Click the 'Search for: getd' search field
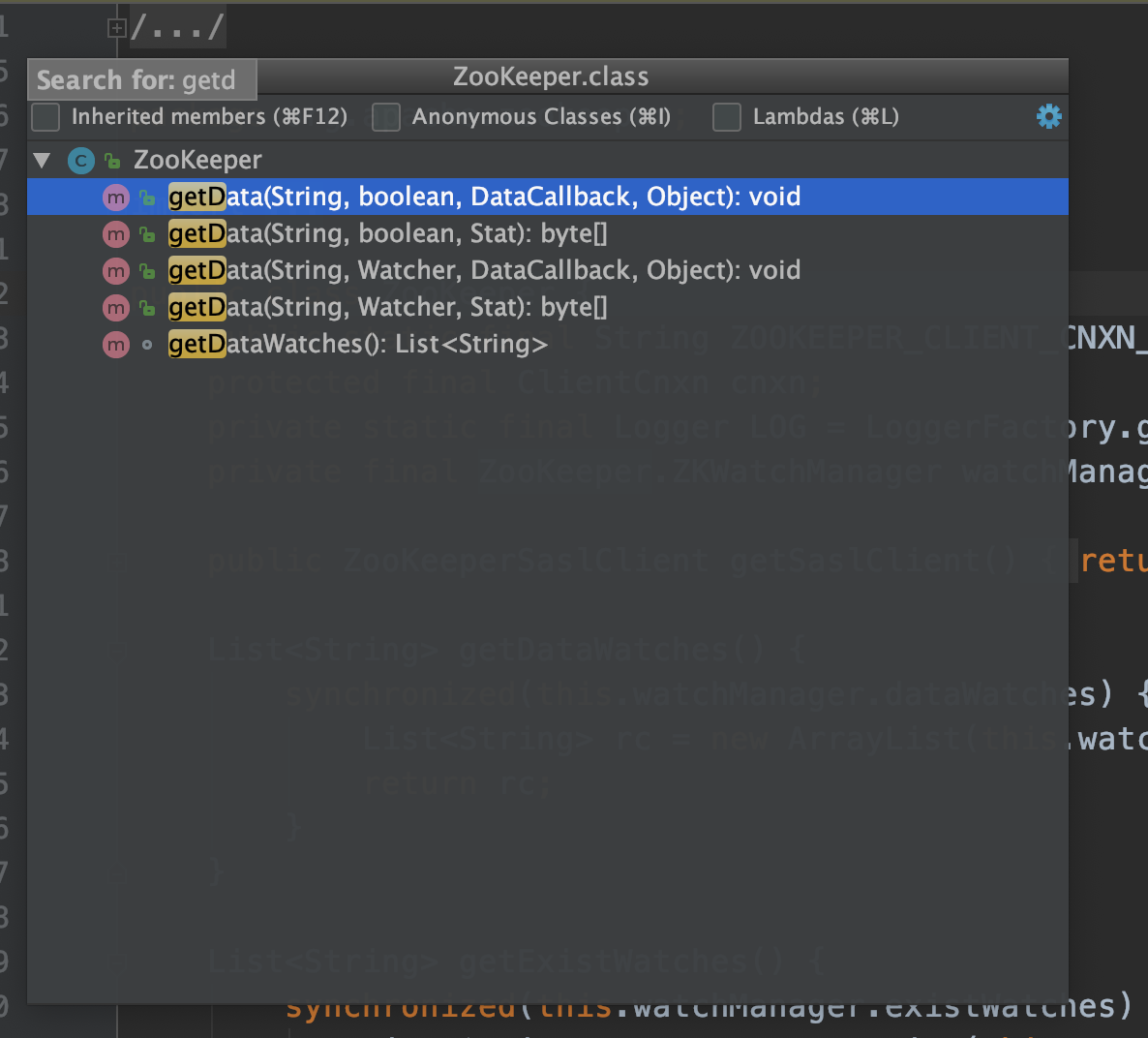The width and height of the screenshot is (1148, 1038). point(142,79)
